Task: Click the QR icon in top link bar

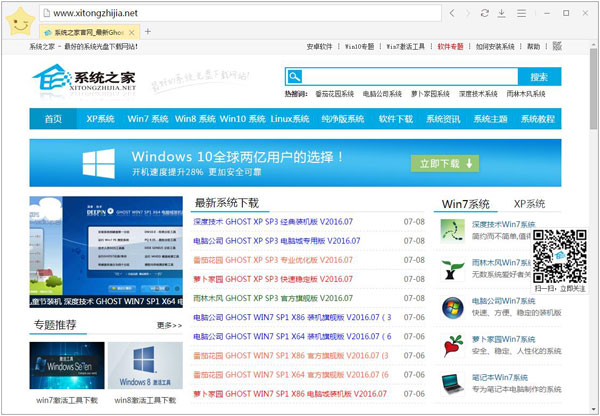Action: pyautogui.click(x=557, y=46)
